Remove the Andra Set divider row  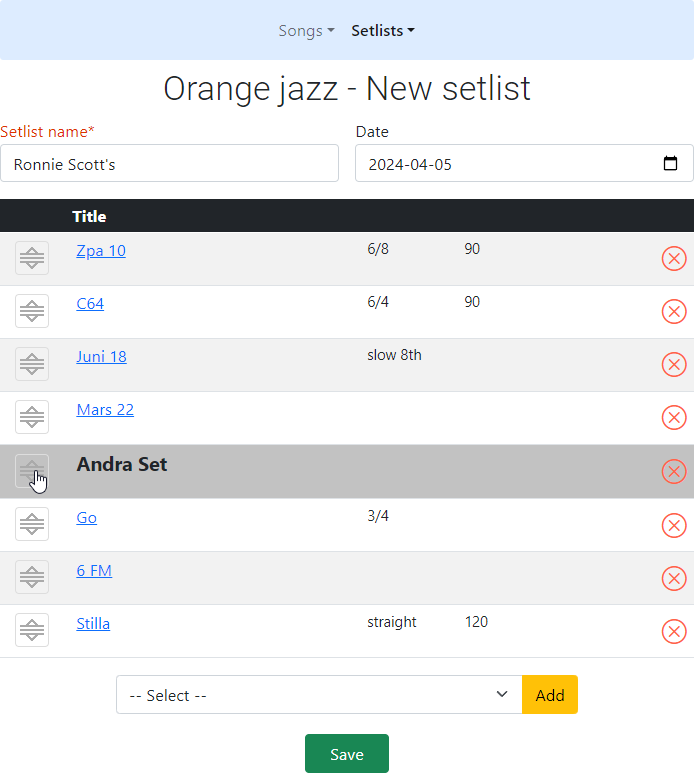pos(674,471)
